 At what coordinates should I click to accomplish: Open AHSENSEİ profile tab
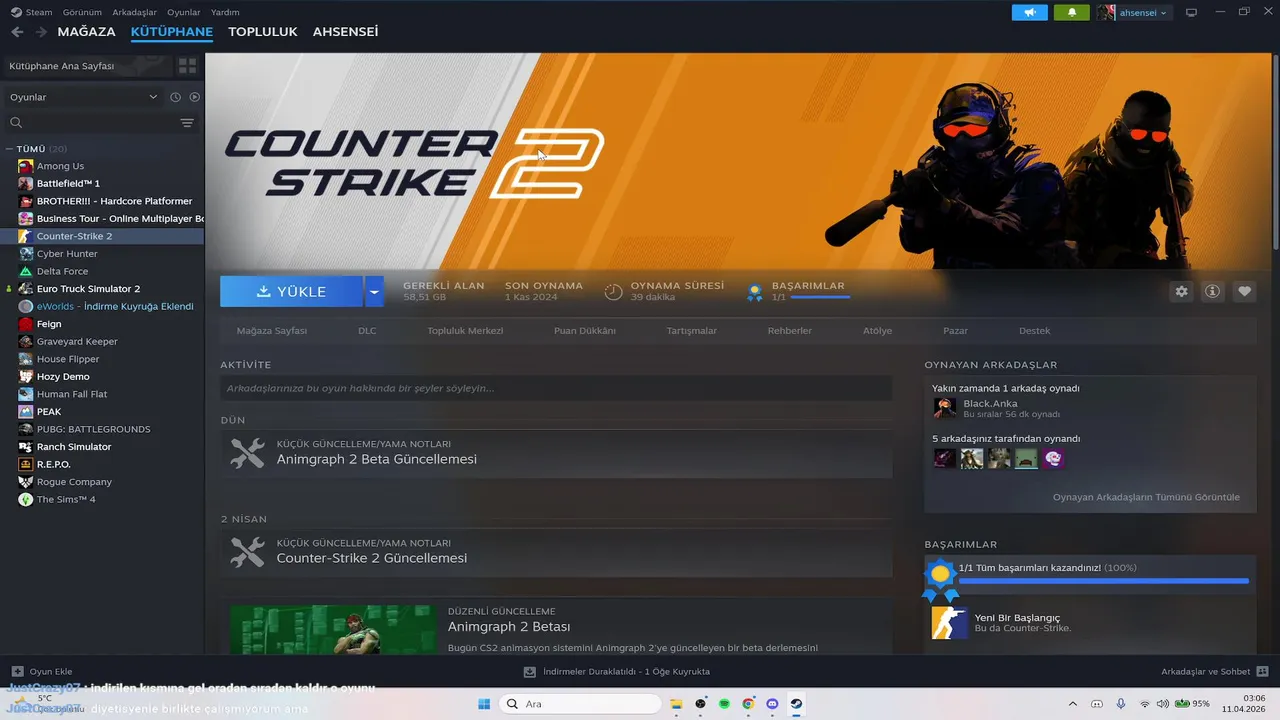tap(345, 32)
